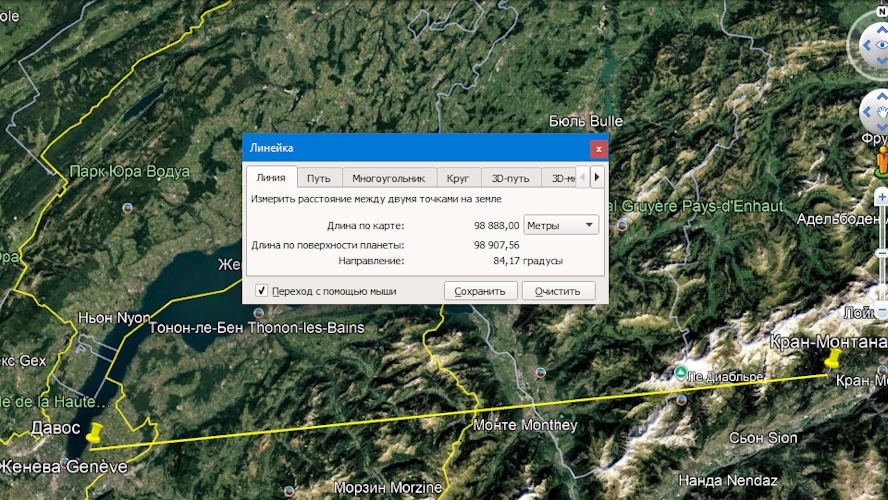Select the 'Многоугольник' tab
This screenshot has height=500, width=888.
coord(388,178)
